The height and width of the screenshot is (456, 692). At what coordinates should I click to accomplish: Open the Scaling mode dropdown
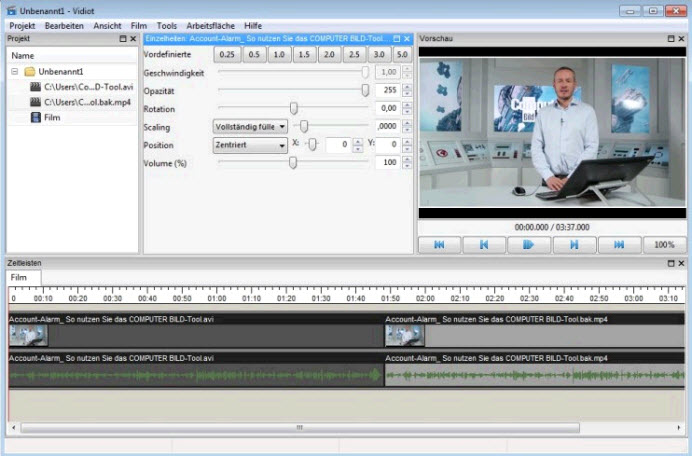250,127
